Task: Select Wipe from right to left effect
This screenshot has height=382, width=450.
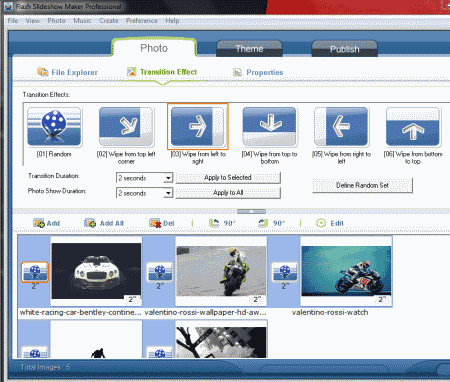Action: point(341,127)
